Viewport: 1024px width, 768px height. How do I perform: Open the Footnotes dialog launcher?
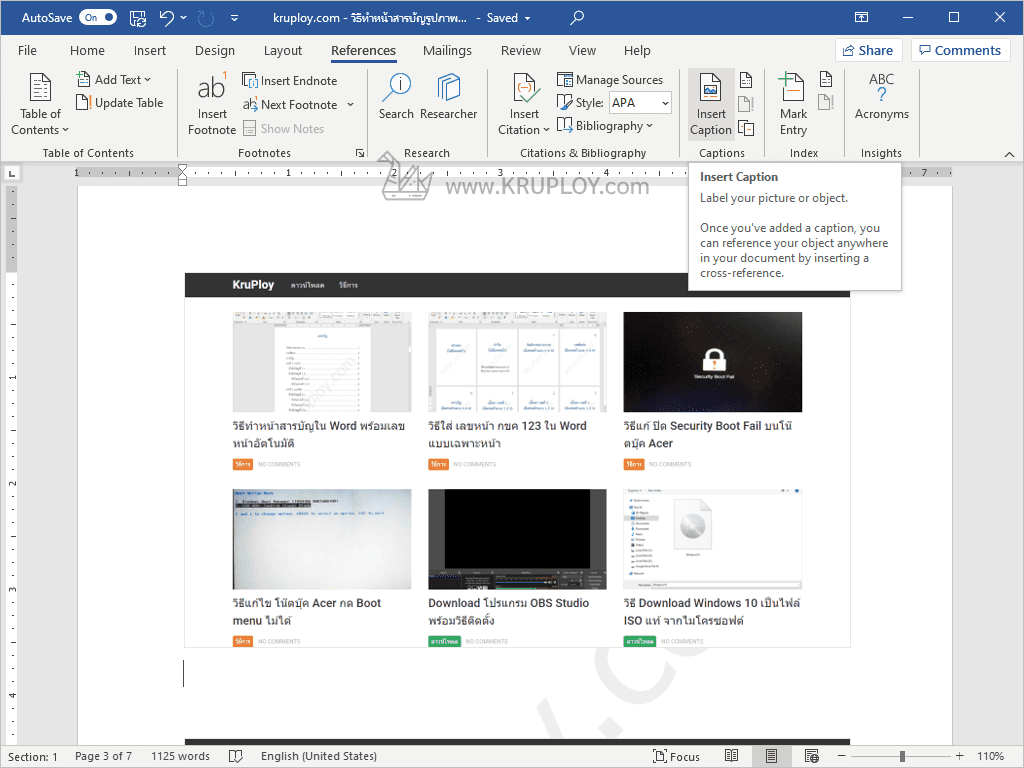(x=360, y=153)
